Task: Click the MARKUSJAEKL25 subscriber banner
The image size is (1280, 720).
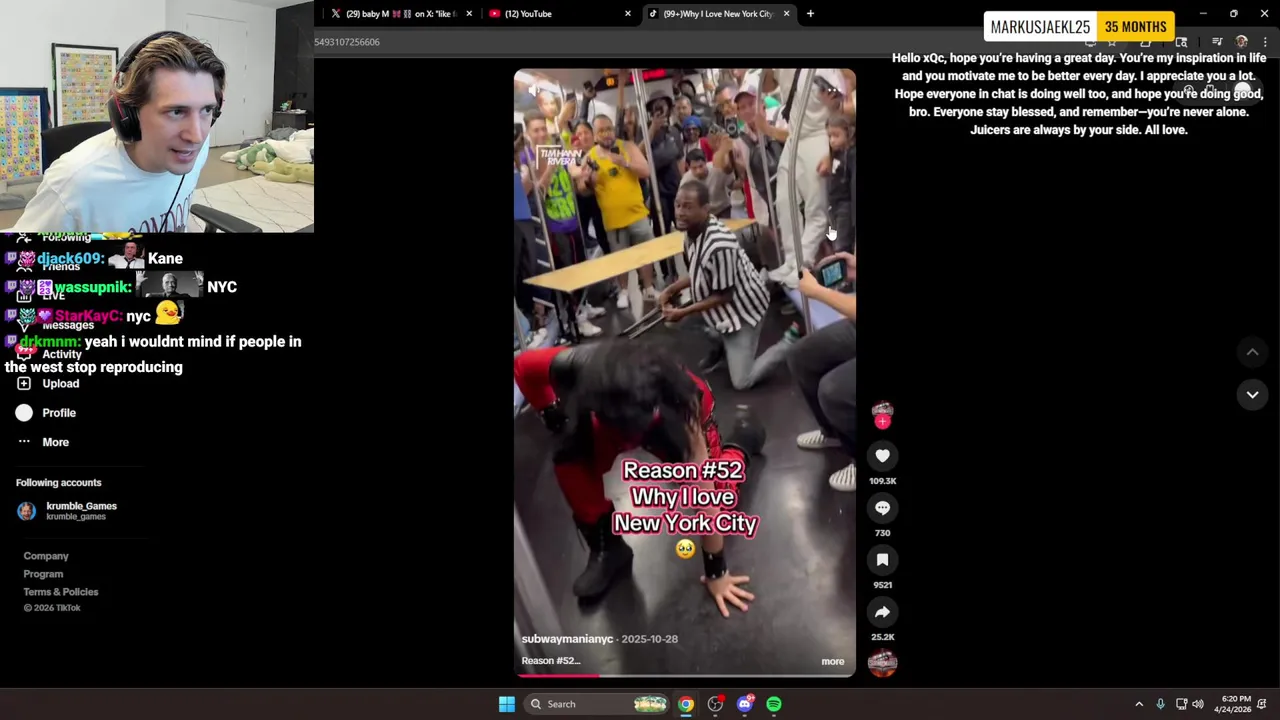Action: coord(1079,27)
